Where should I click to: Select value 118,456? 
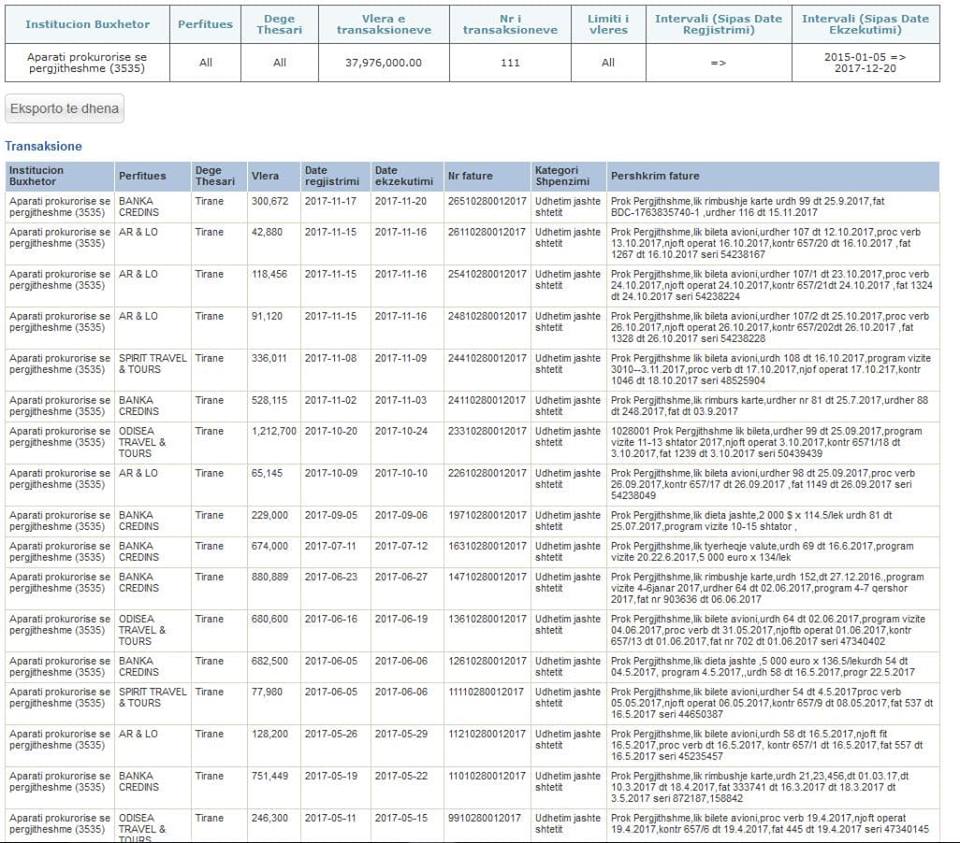[x=269, y=274]
